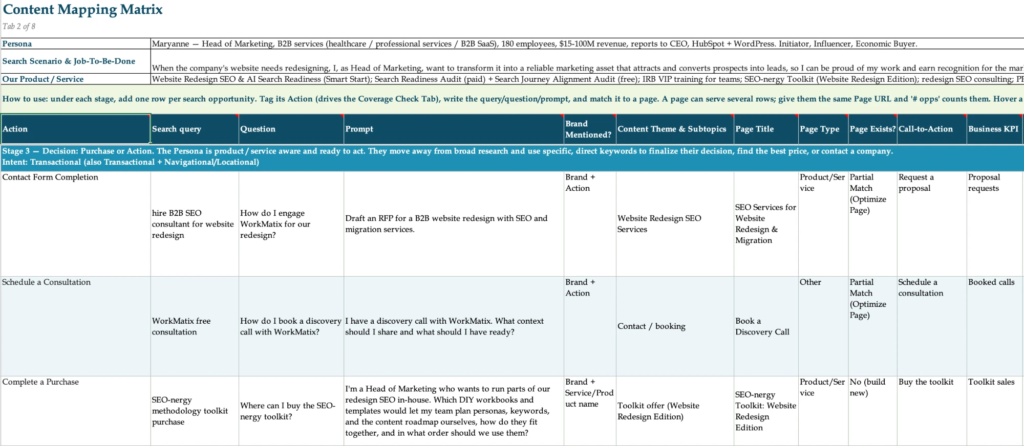Select the 'Page Type' column header
This screenshot has width=1024, height=446.
823,129
